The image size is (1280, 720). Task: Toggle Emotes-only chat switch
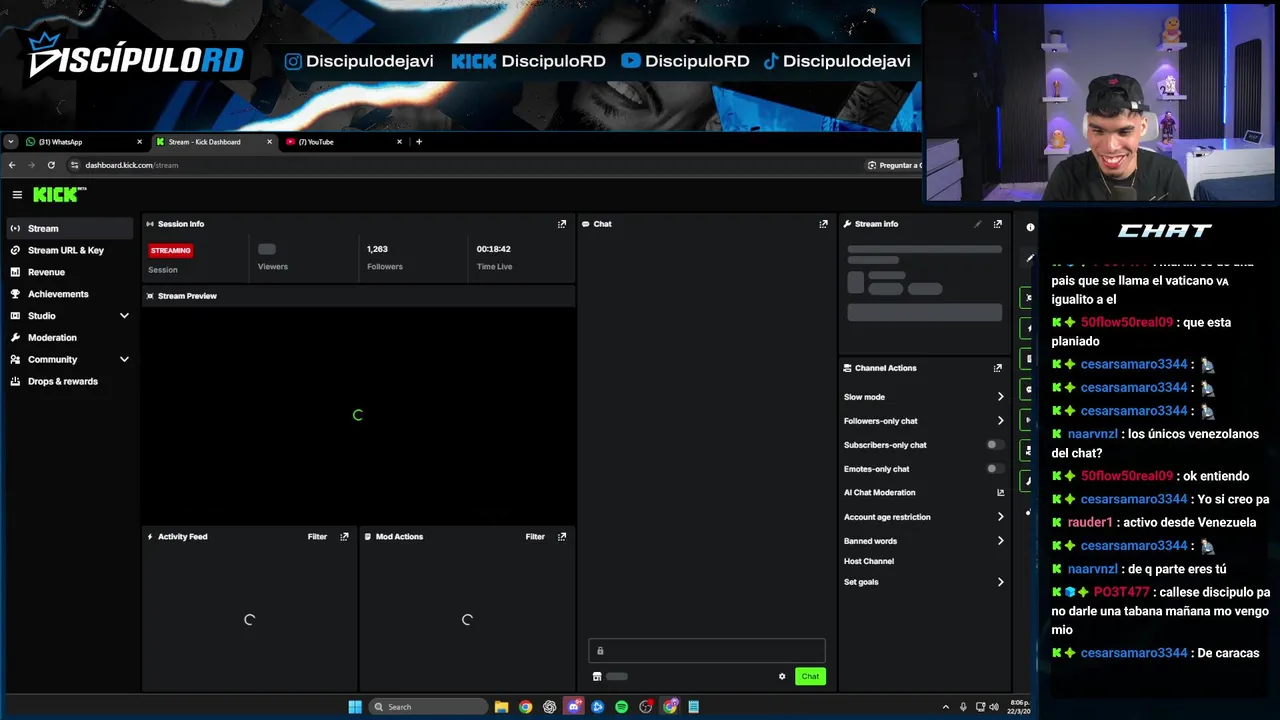995,469
